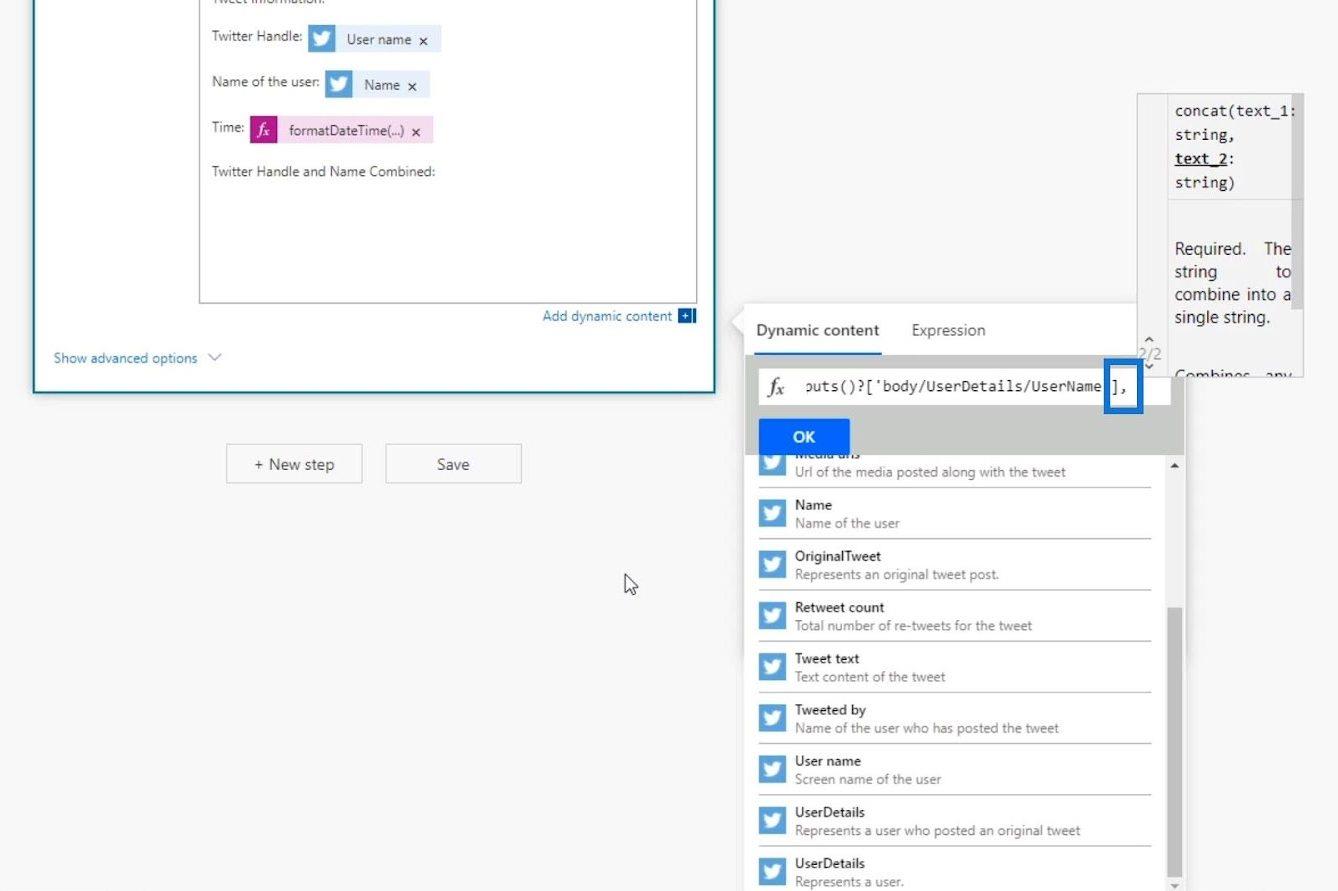
Task: Confirm expression with OK button
Action: click(804, 437)
